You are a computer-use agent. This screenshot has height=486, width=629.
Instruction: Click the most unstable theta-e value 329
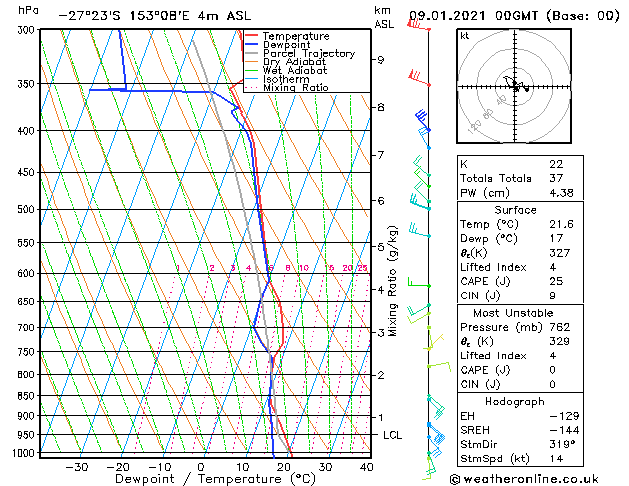tap(560, 341)
